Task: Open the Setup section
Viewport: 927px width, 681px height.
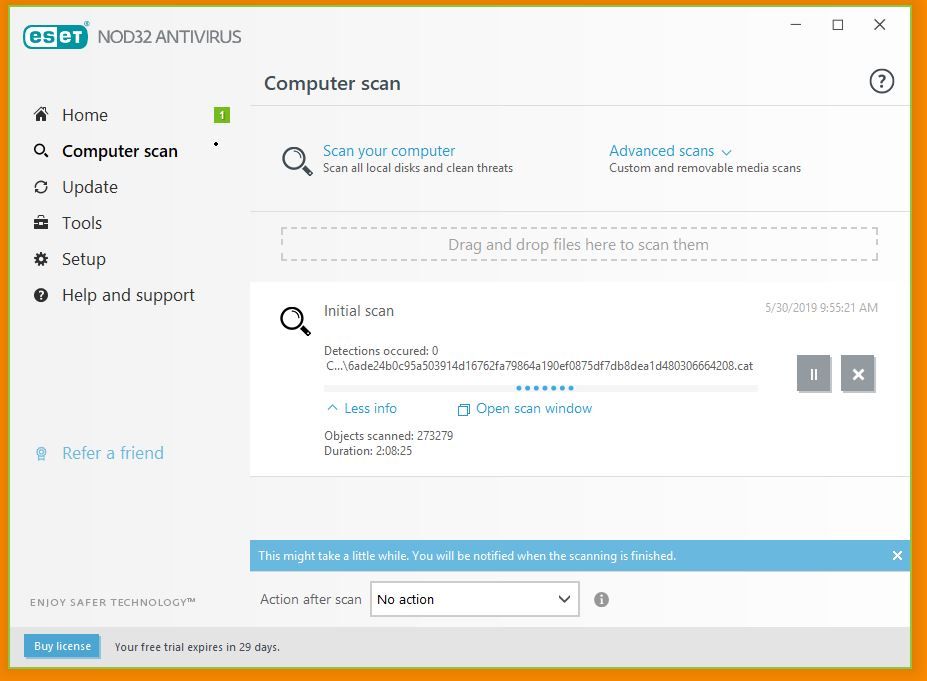Action: pos(83,260)
